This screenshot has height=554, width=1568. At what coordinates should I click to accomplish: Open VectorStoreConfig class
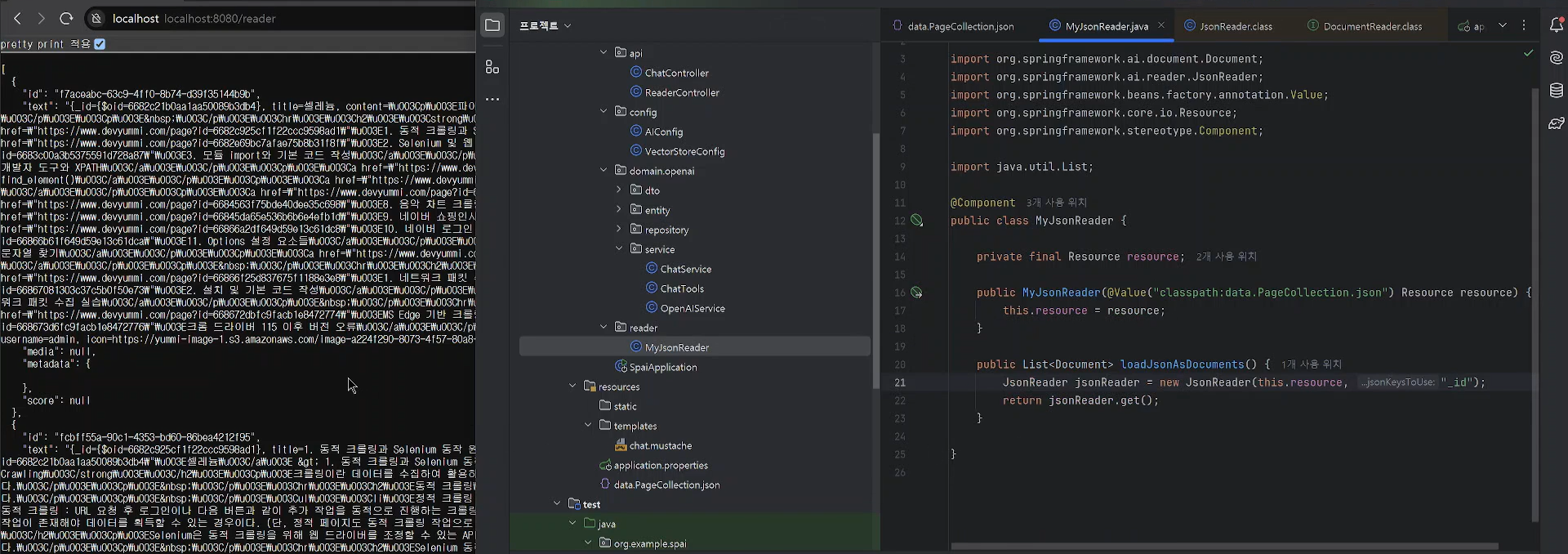684,151
